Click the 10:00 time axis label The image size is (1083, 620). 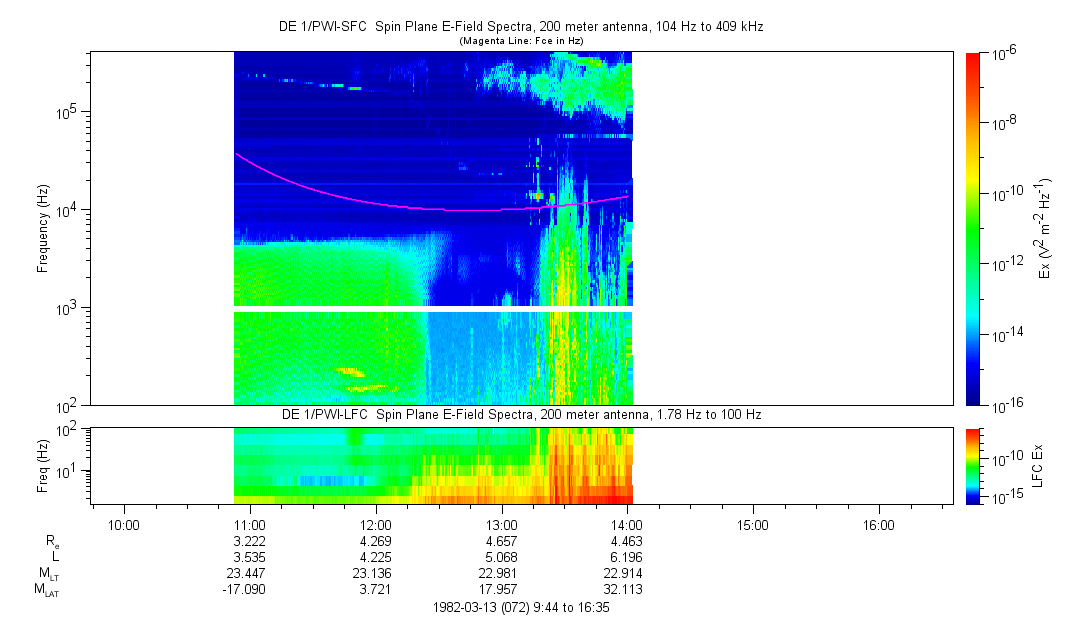pos(123,523)
